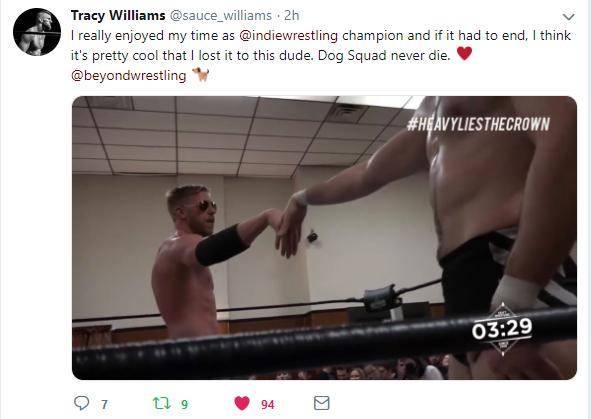Play the embedded wrestling video
The image size is (591, 419).
pyautogui.click(x=324, y=238)
